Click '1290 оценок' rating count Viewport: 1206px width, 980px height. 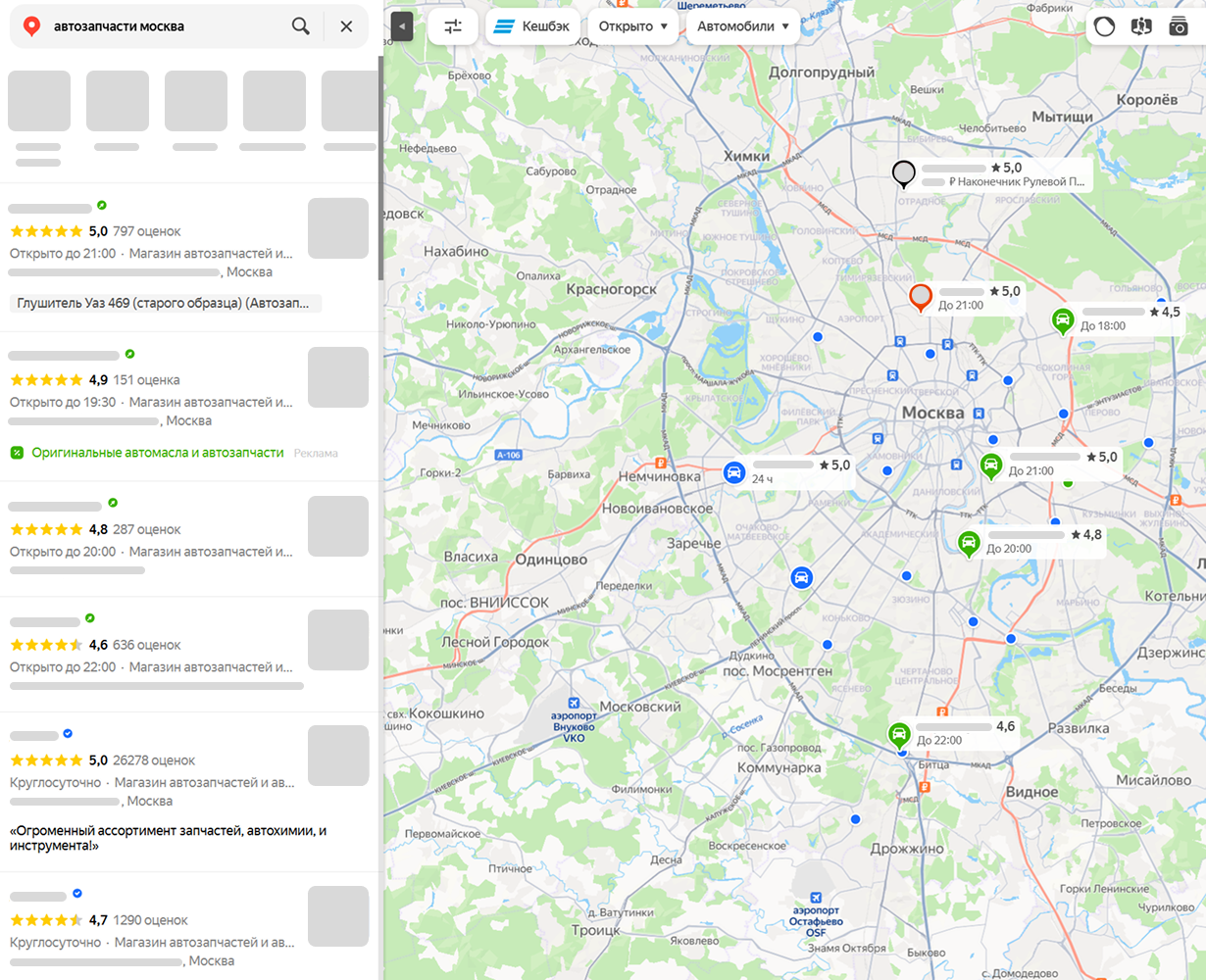click(150, 920)
